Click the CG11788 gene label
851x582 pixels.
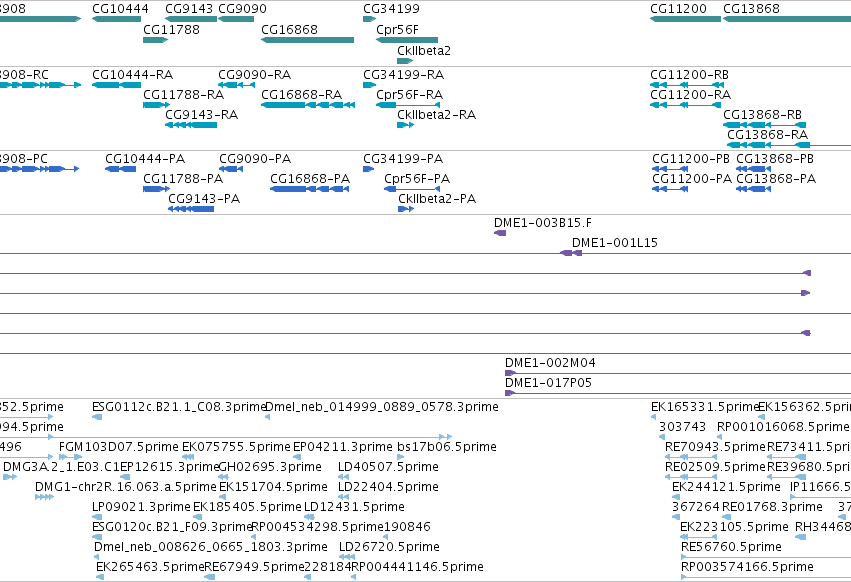[171, 29]
